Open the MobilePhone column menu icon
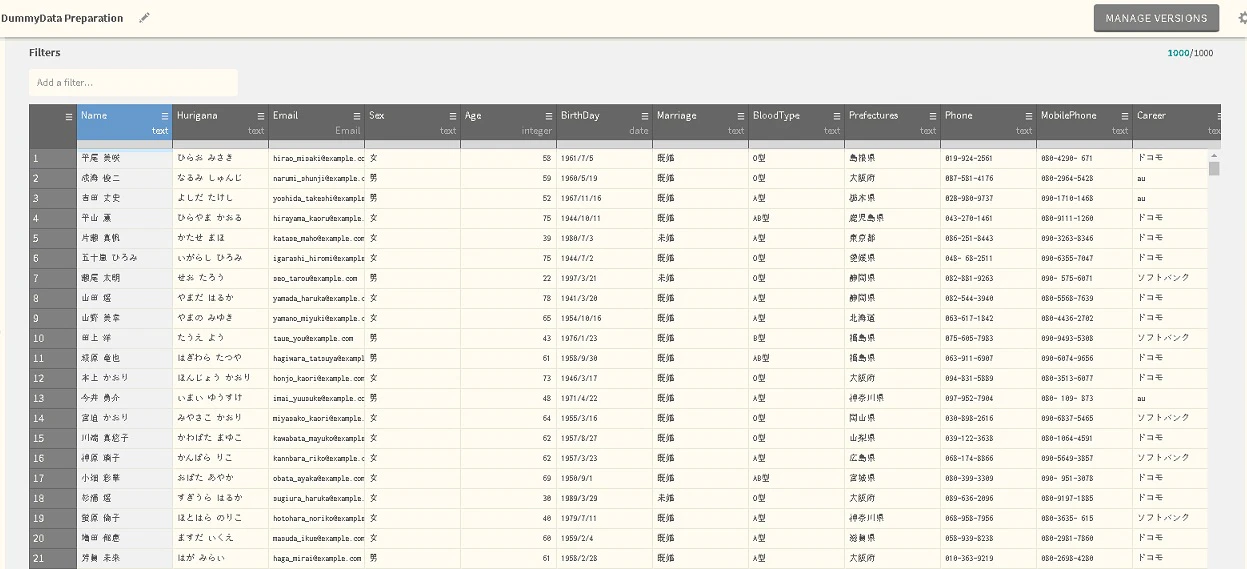This screenshot has height=569, width=1247. click(x=1125, y=116)
